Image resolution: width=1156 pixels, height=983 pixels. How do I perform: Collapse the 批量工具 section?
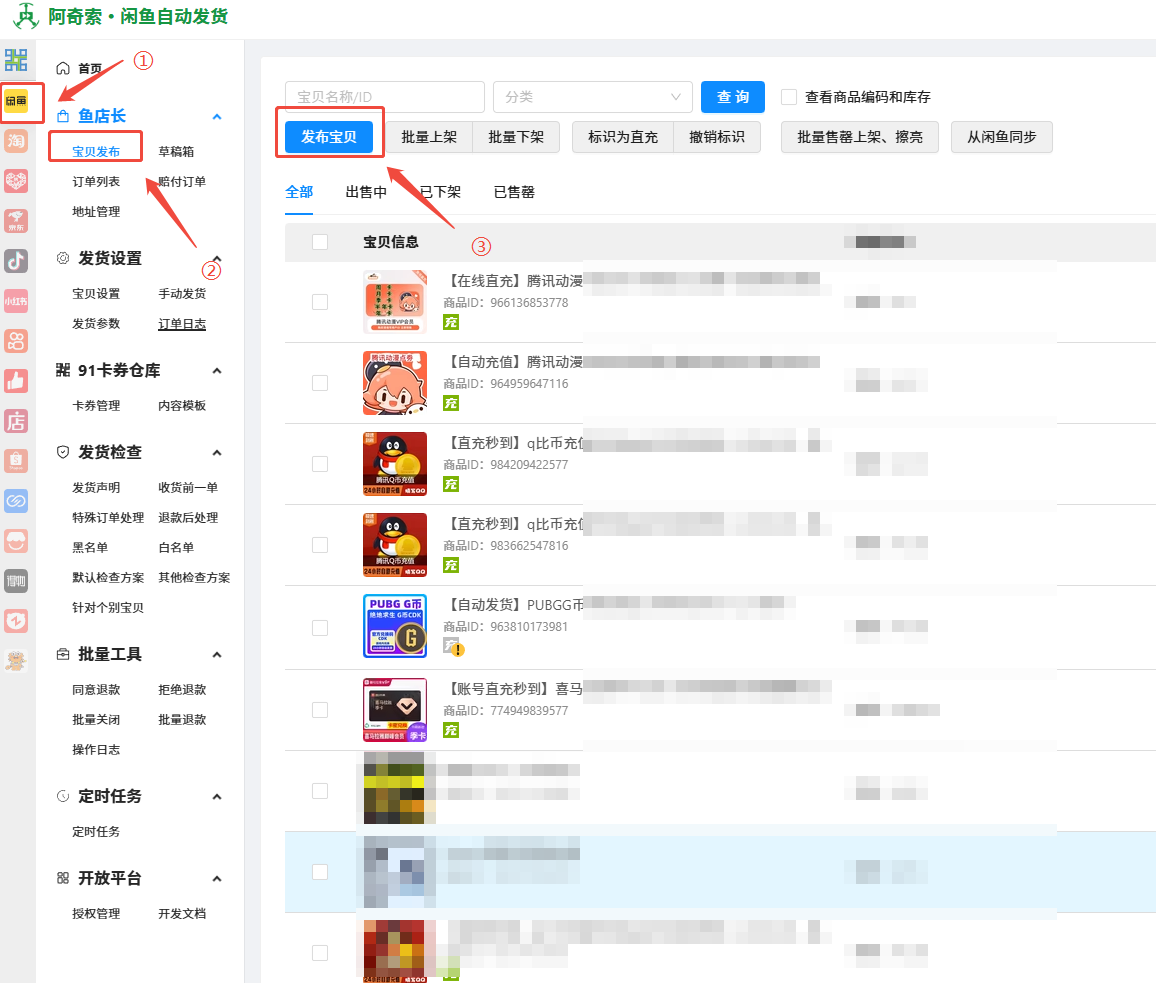click(217, 654)
